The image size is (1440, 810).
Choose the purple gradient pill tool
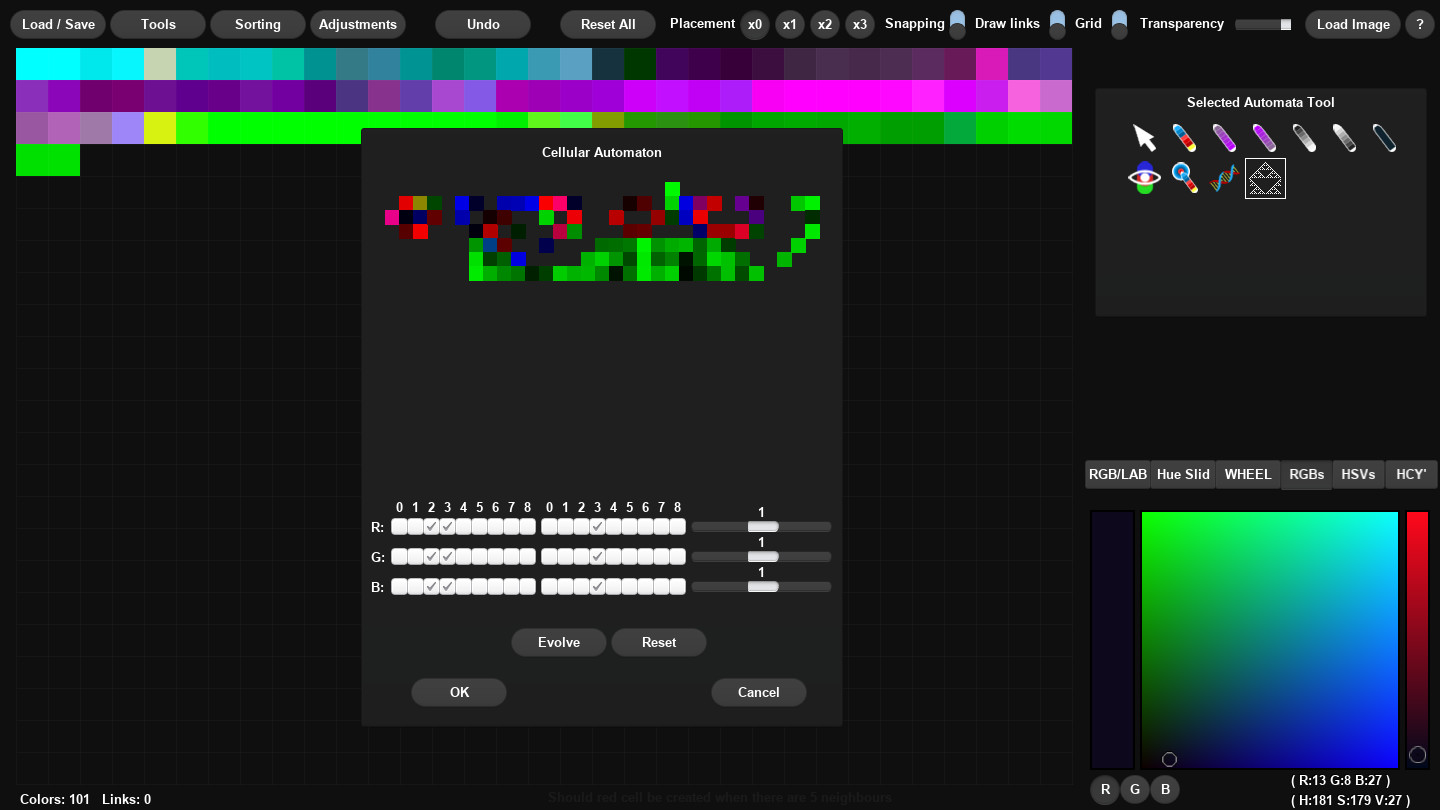click(1224, 137)
